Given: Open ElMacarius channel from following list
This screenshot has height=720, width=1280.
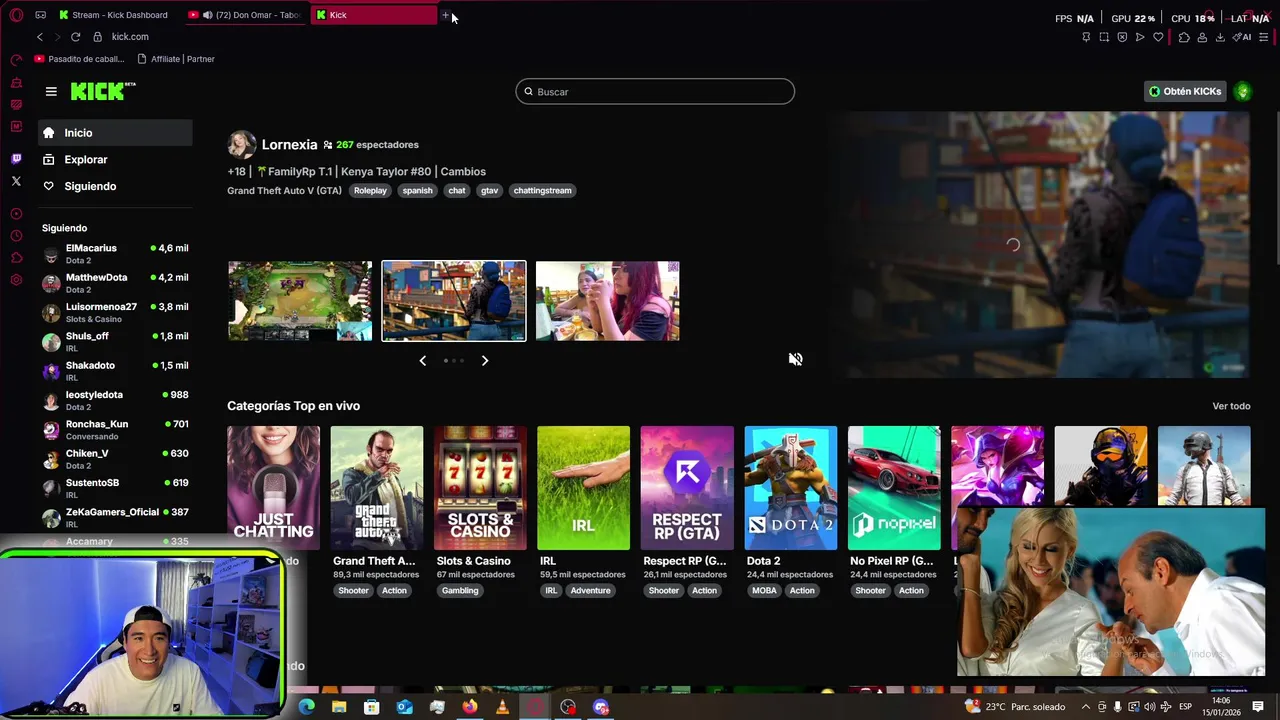Looking at the screenshot, I should pos(115,254).
